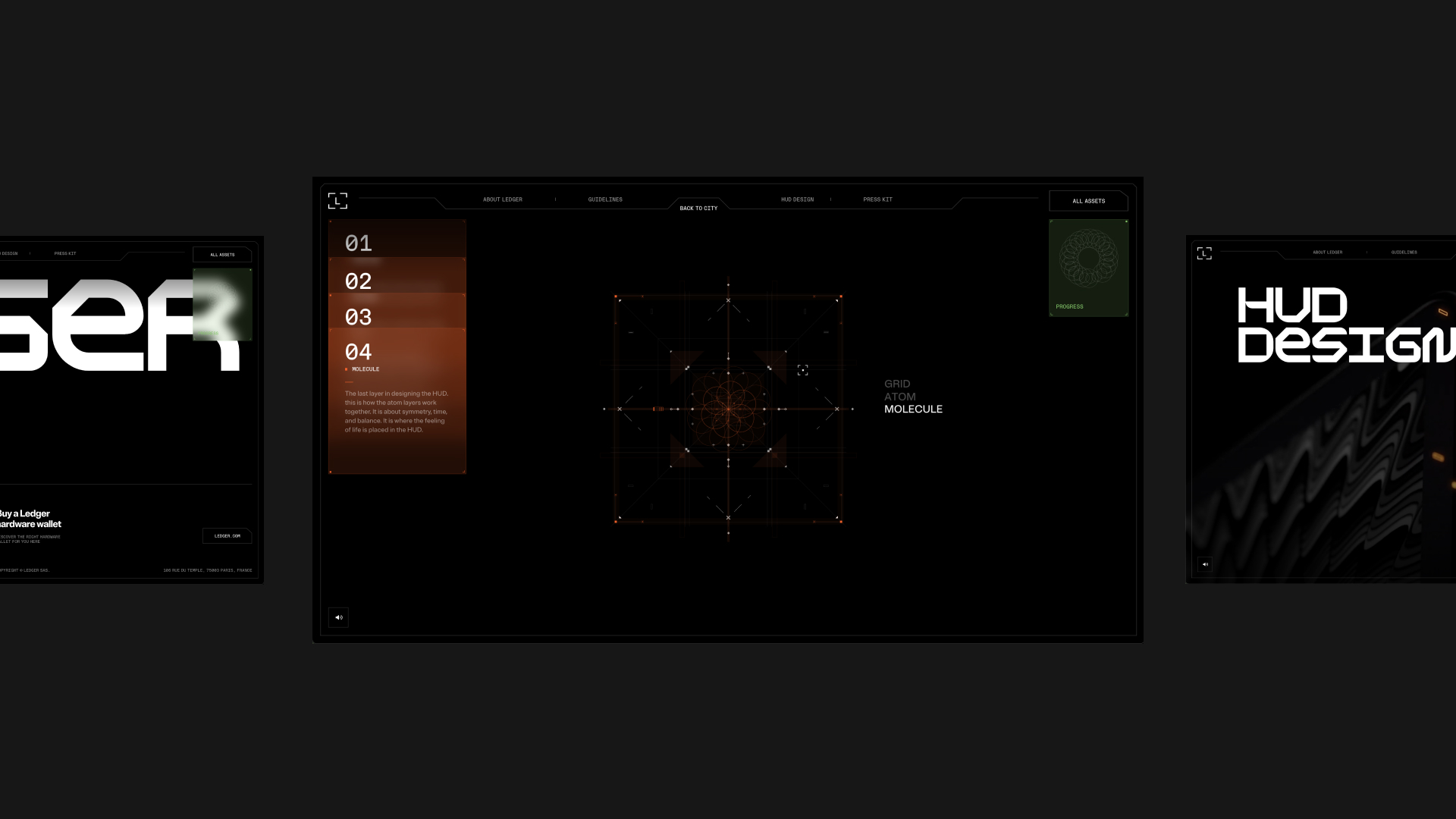
Task: Click All Assets button in center window
Action: [1088, 201]
